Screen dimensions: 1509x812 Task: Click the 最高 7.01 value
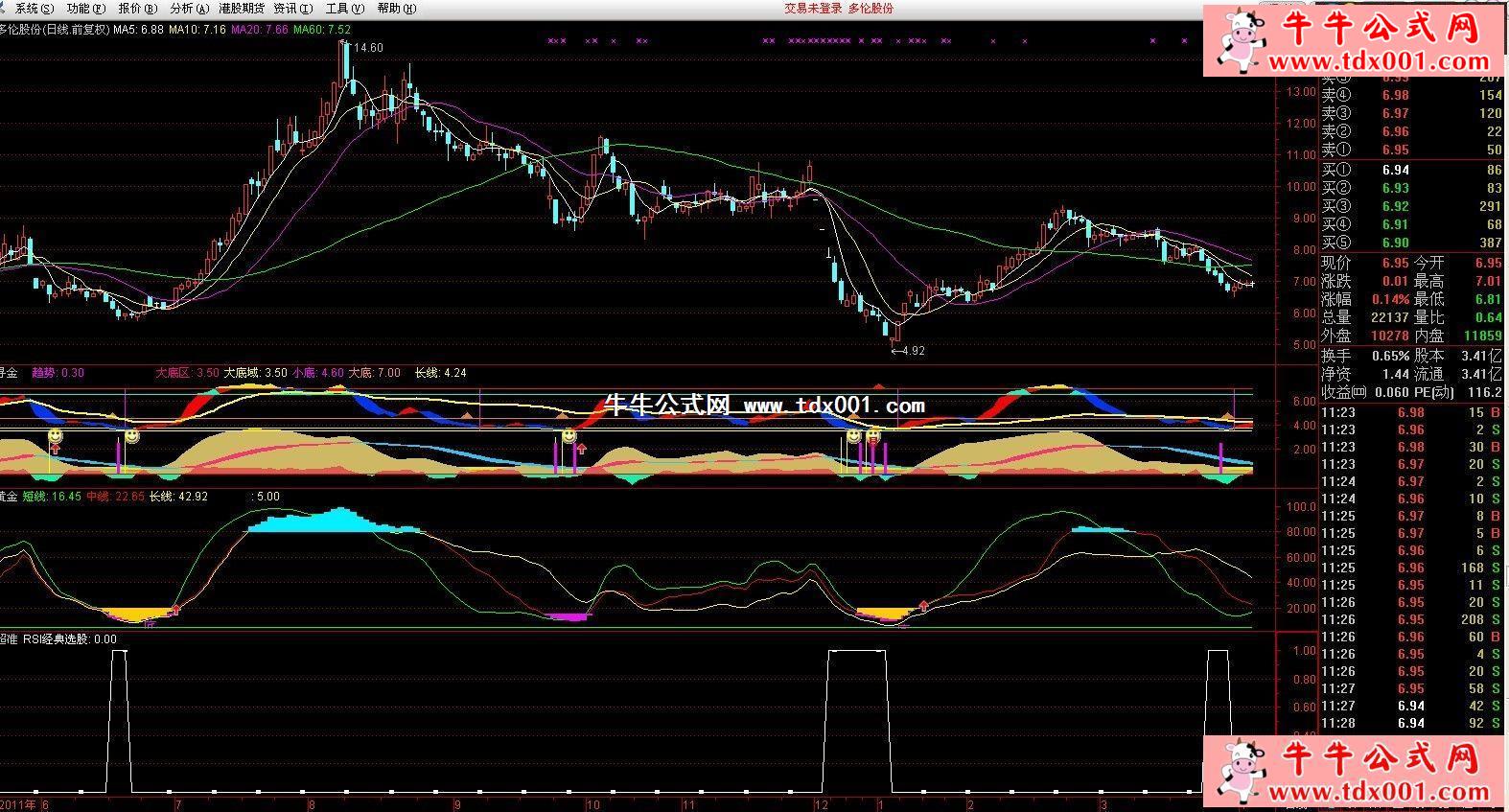(1488, 281)
